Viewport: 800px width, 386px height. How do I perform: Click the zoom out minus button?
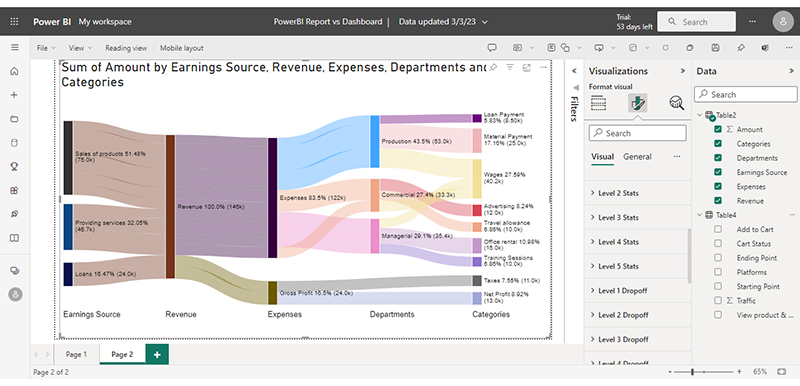point(670,372)
